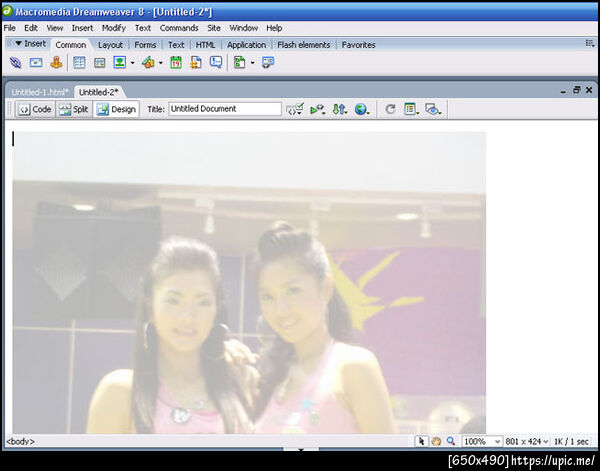Select the Favorites insert tab
Image resolution: width=600 pixels, height=471 pixels.
click(x=359, y=45)
